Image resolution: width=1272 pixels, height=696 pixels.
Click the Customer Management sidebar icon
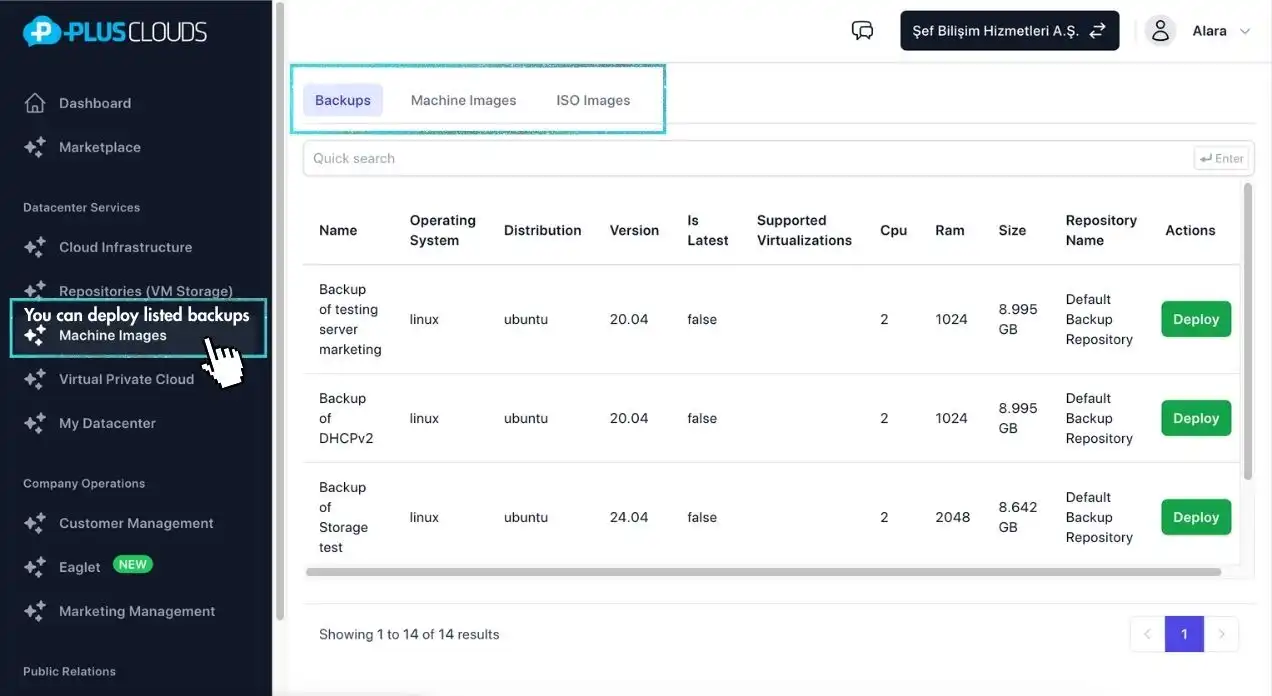point(35,523)
